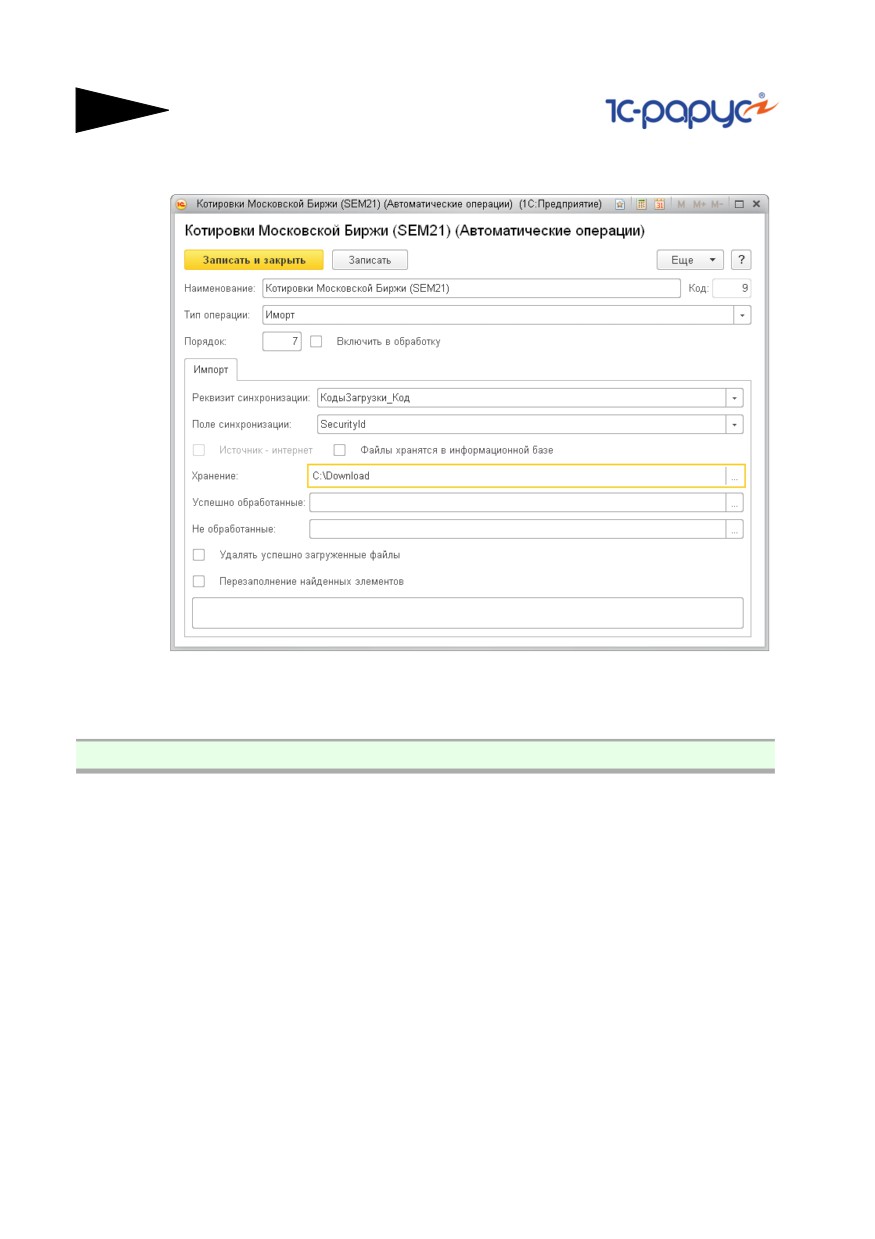Click the Наименование input field

(x=470, y=289)
